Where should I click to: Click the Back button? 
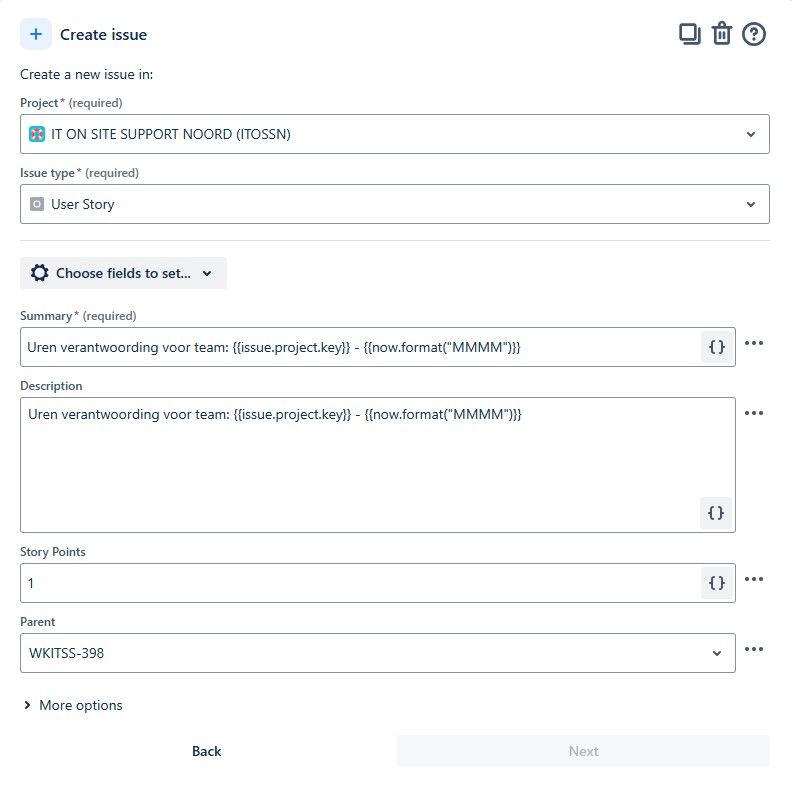tap(207, 751)
